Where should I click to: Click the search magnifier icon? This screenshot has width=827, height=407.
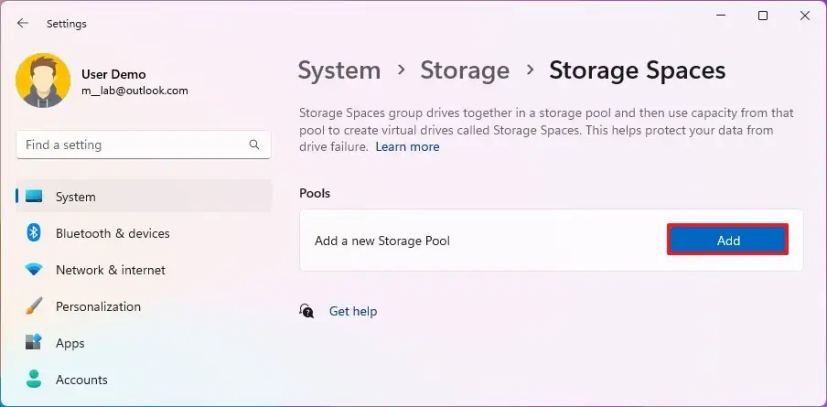pyautogui.click(x=254, y=145)
